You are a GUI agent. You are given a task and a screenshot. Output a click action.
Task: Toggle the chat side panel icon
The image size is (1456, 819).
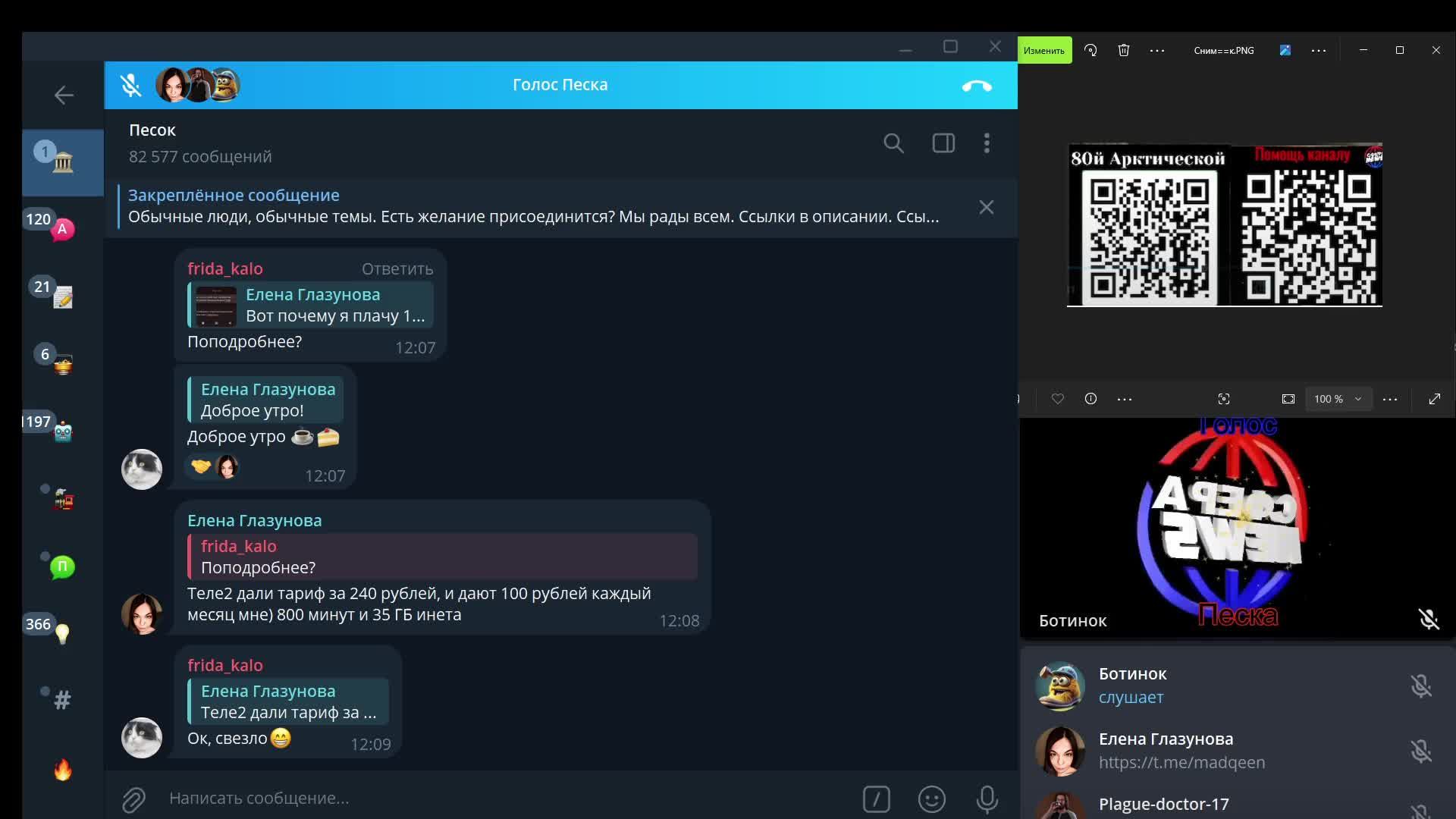[943, 143]
